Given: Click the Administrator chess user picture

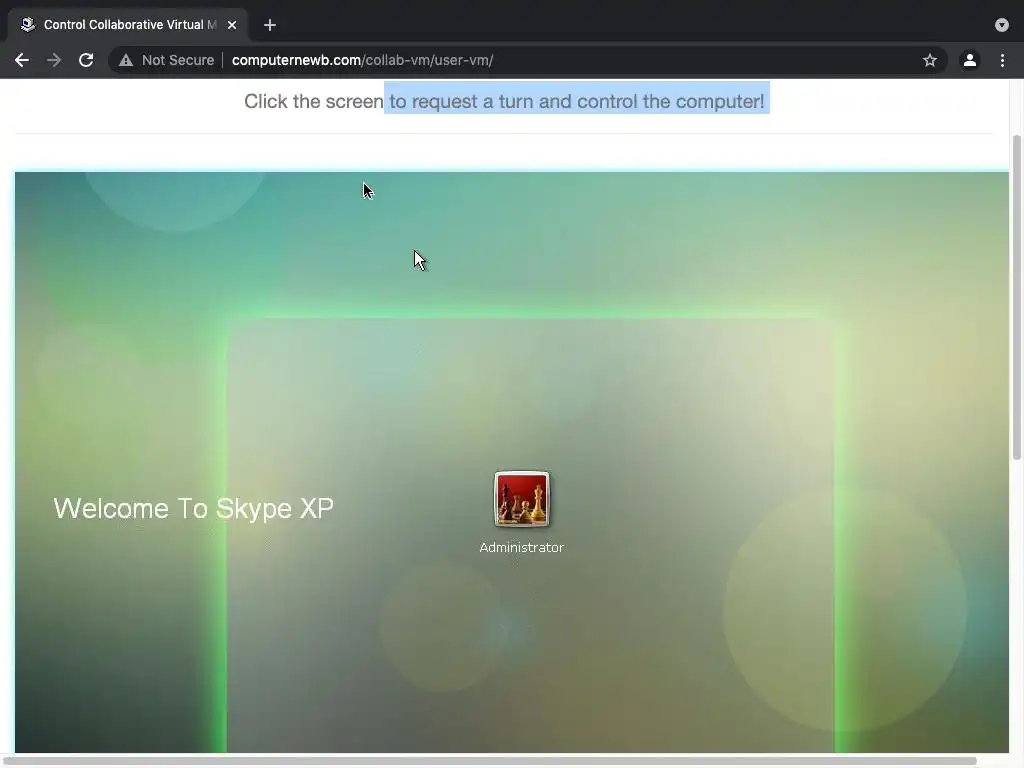Looking at the screenshot, I should pos(522,499).
